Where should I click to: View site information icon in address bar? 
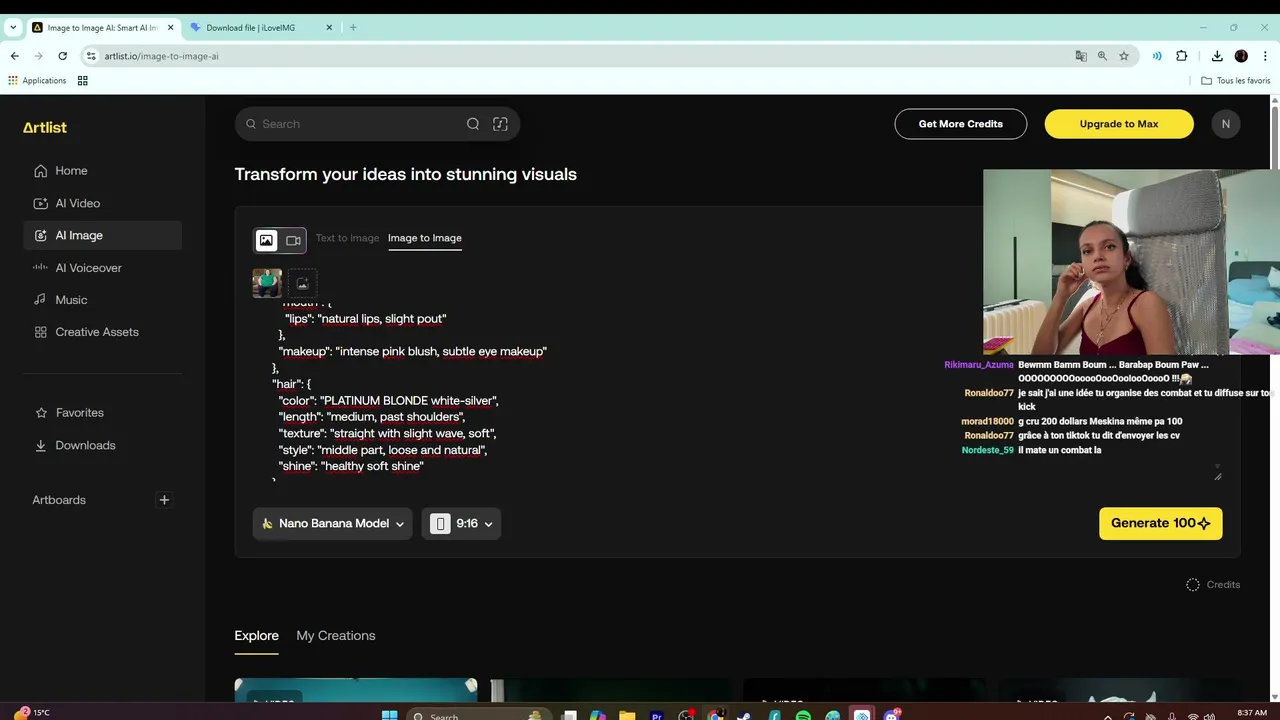click(91, 56)
